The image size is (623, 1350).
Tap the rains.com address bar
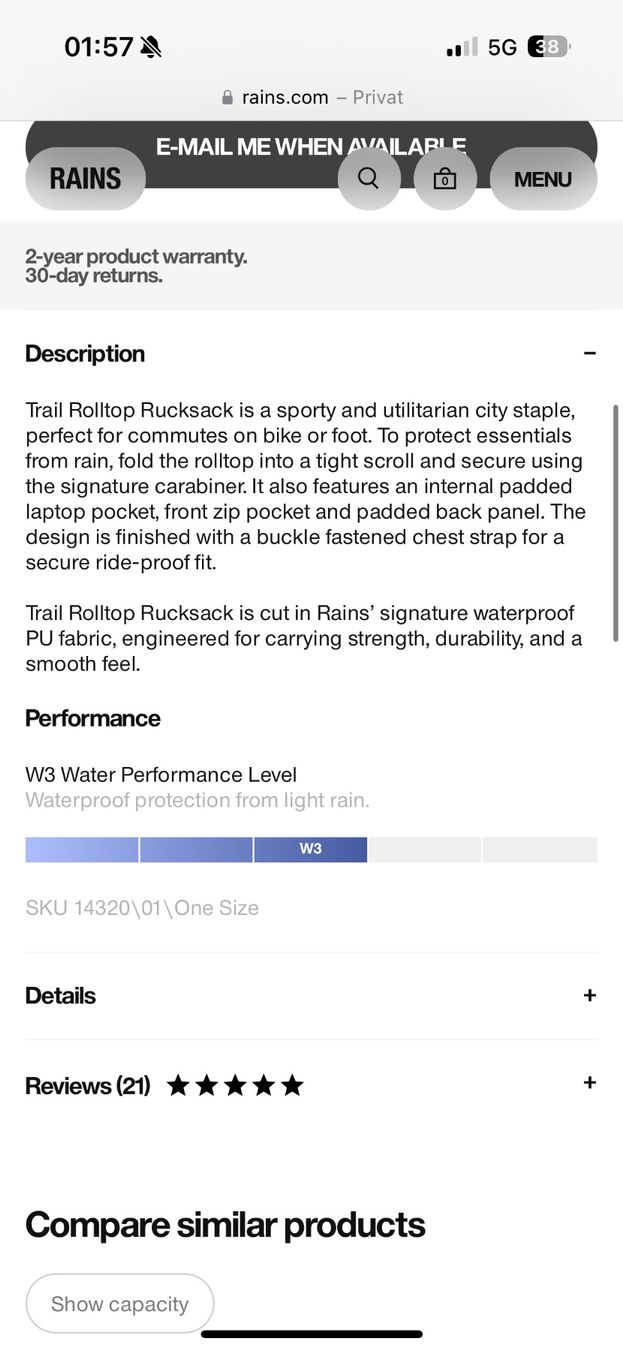(311, 97)
